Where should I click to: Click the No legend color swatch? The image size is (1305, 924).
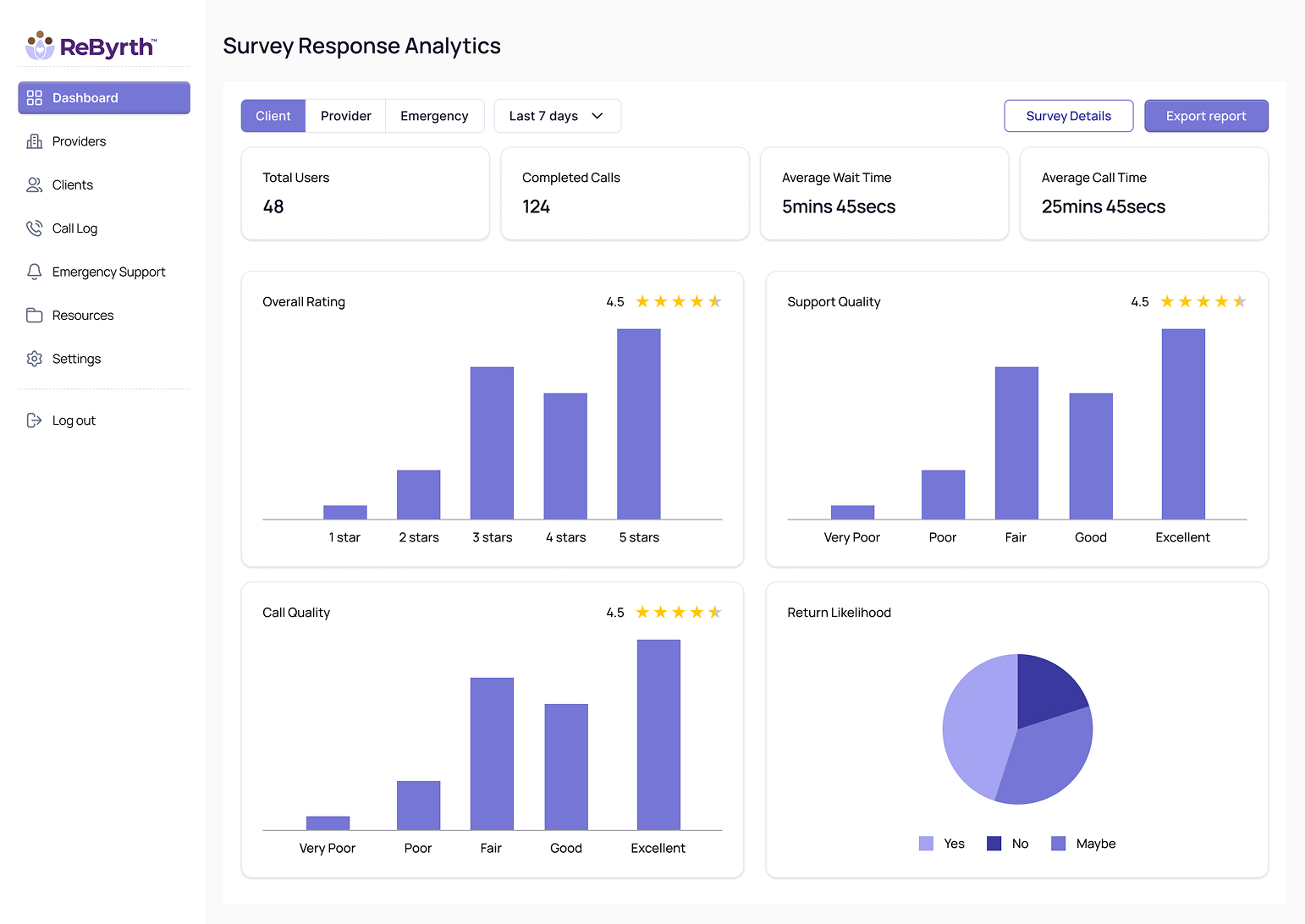point(994,844)
